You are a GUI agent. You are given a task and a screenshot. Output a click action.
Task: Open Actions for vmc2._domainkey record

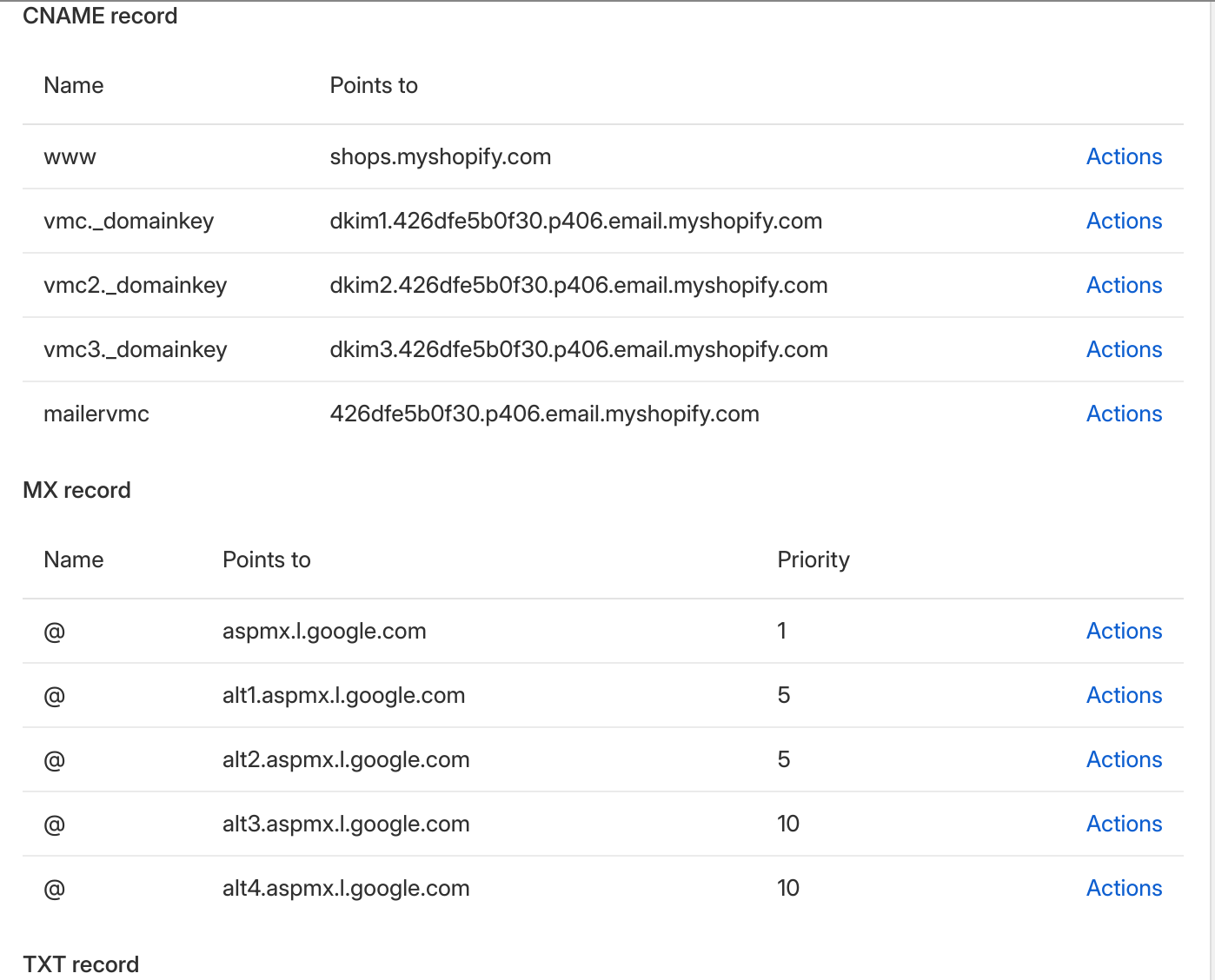pos(1124,285)
